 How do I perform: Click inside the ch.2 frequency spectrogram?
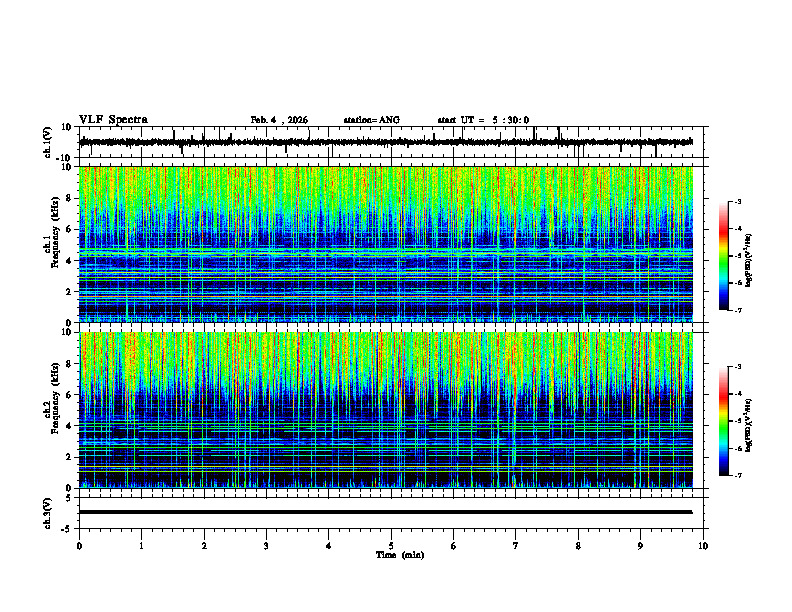click(386, 410)
